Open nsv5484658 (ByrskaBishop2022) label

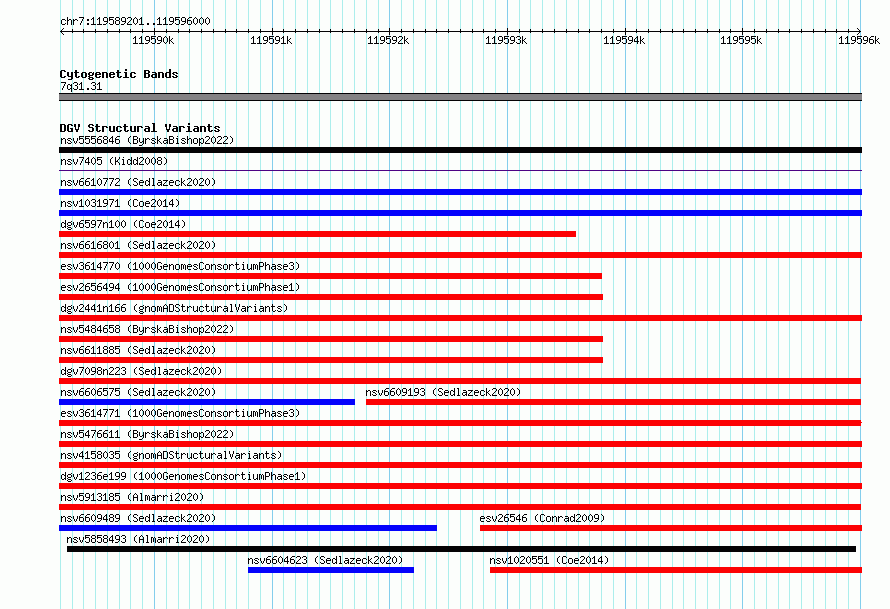point(147,329)
